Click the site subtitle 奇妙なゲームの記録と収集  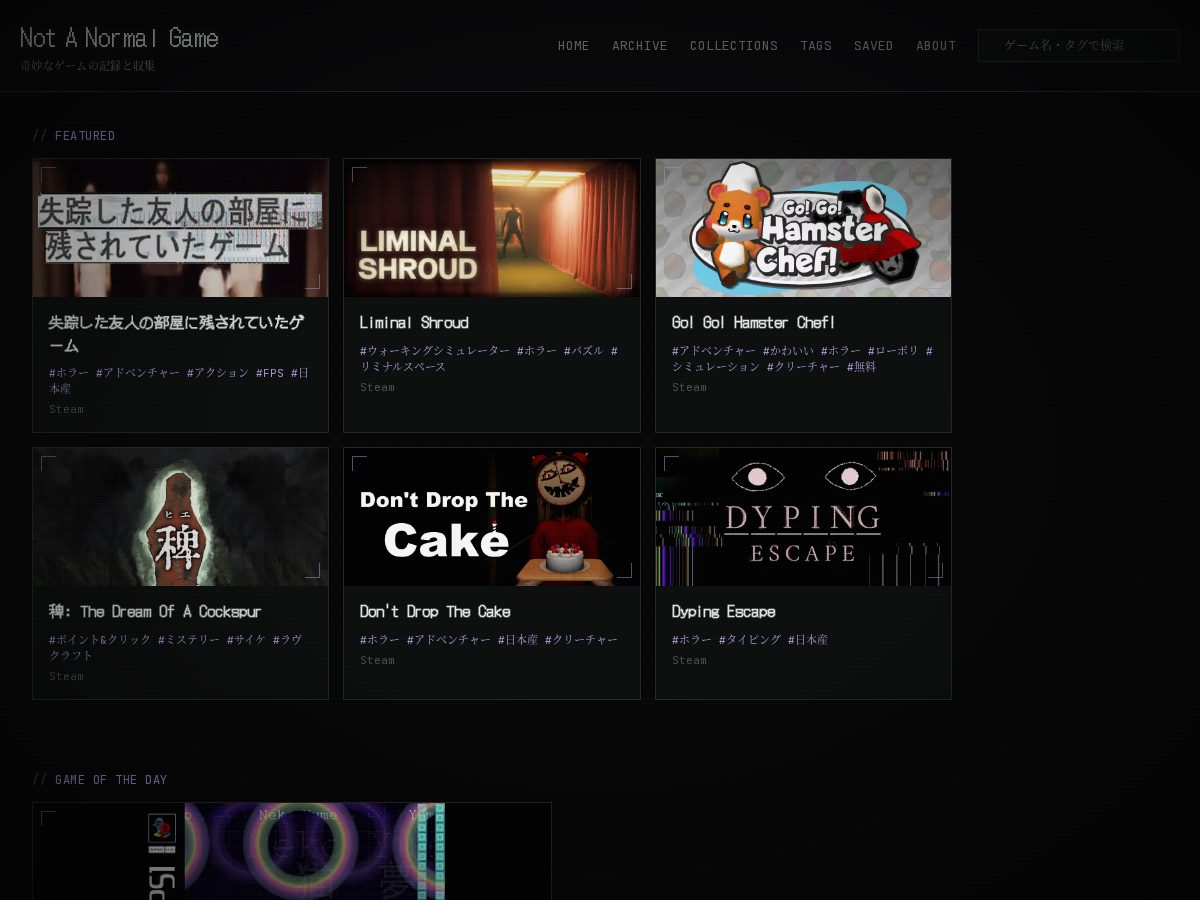point(88,66)
